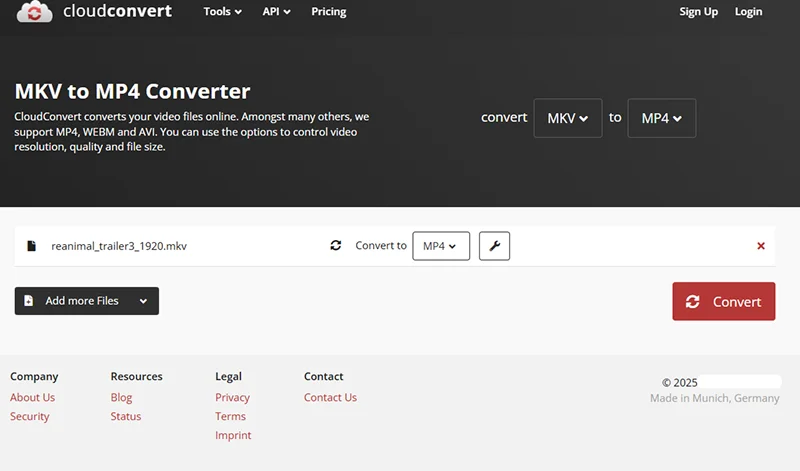Click Sign Up in the header
The image size is (800, 471).
point(698,11)
